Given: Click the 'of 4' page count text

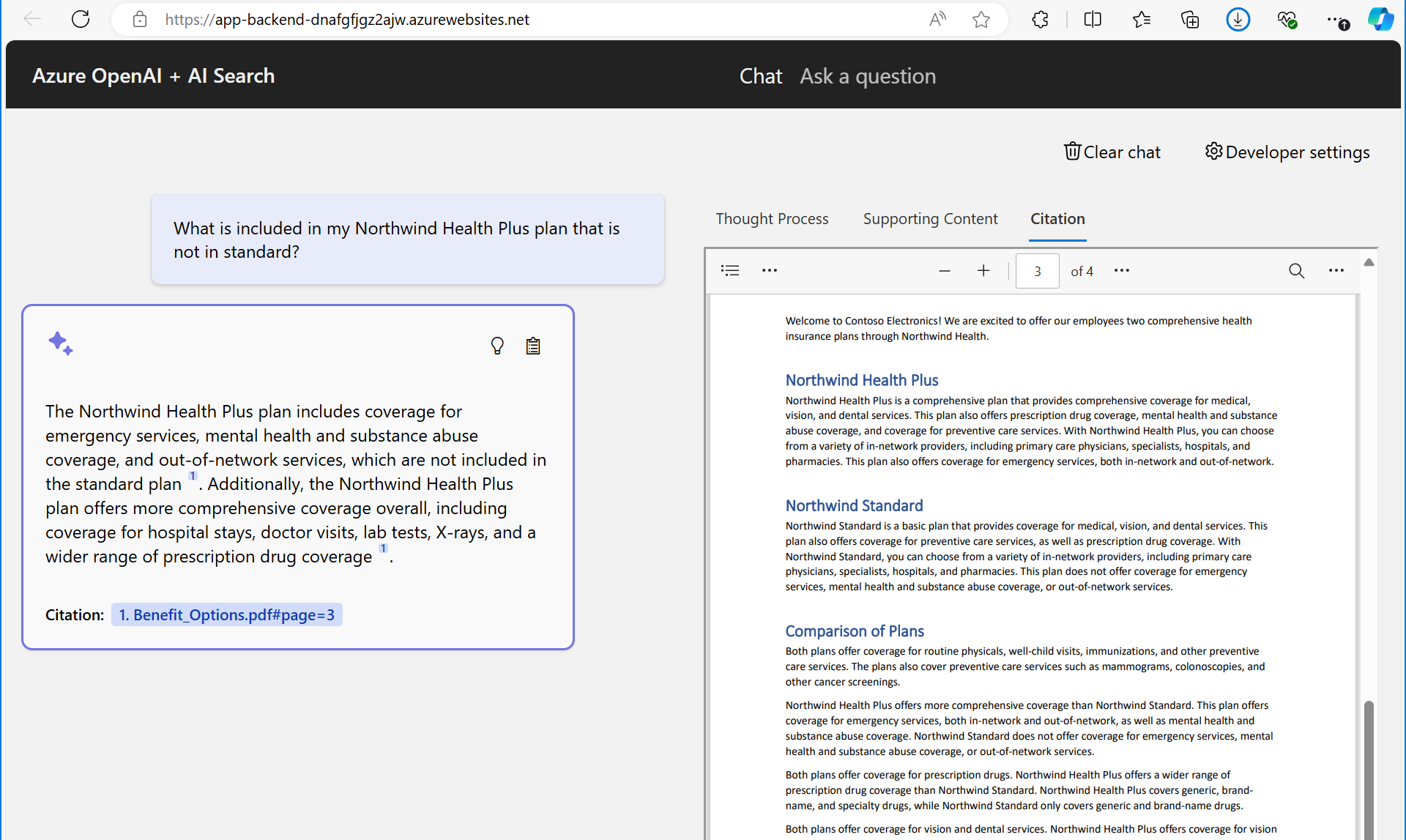Looking at the screenshot, I should tap(1082, 271).
